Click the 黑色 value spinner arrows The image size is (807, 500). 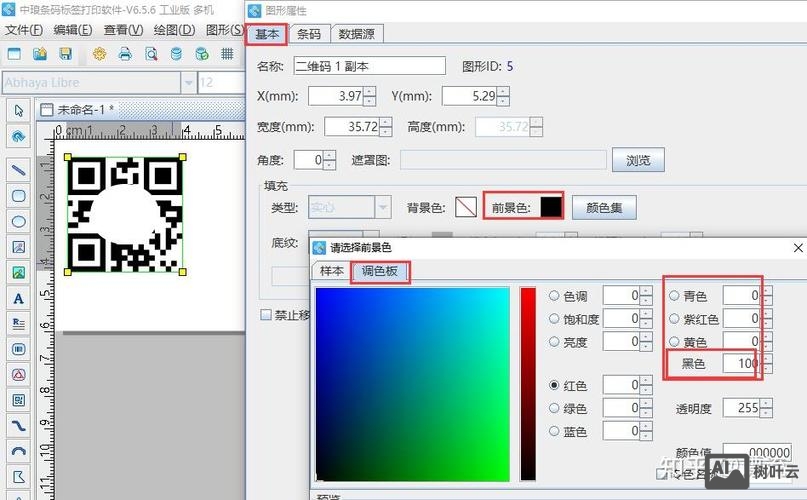[767, 364]
